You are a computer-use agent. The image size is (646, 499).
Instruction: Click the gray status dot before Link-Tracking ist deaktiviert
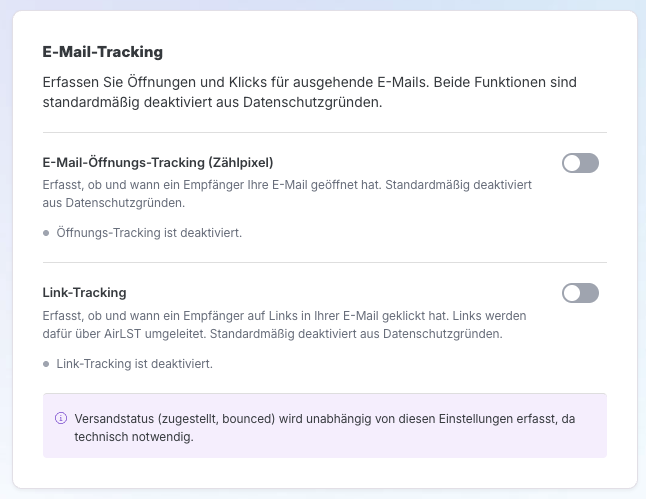coord(46,364)
